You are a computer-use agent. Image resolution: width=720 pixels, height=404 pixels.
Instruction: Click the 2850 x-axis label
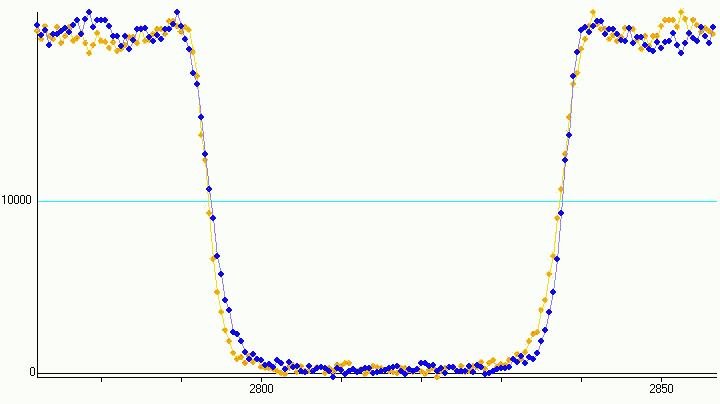pyautogui.click(x=661, y=389)
